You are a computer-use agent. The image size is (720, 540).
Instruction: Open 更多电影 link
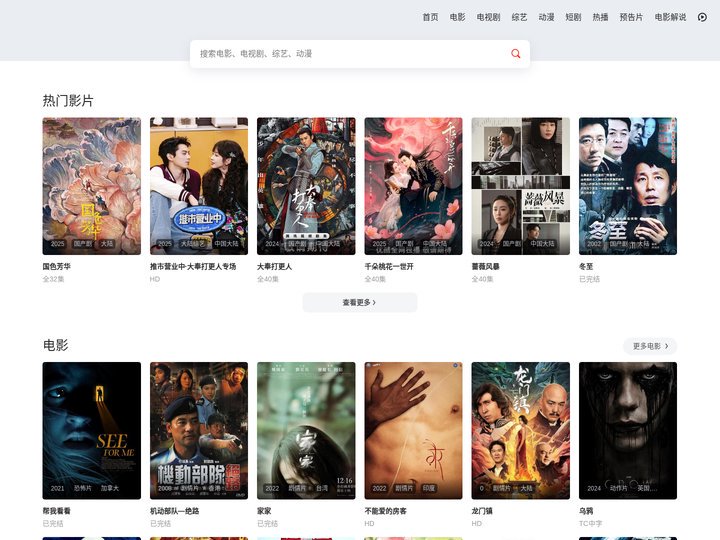pos(650,346)
